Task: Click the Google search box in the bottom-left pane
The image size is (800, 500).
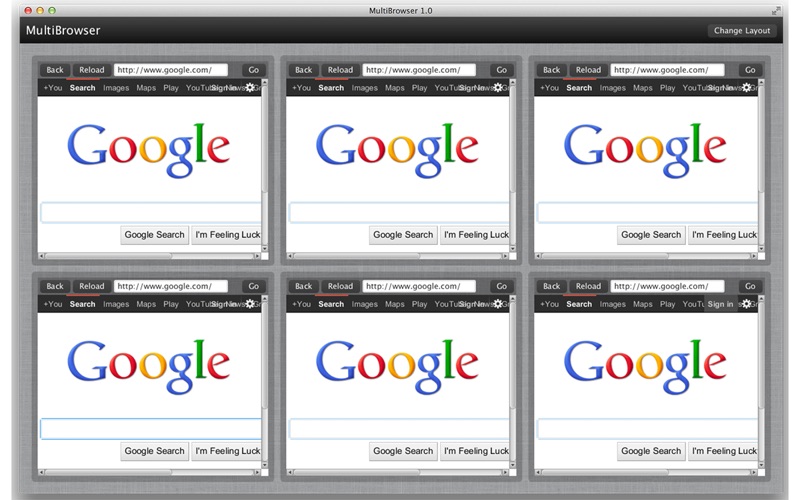Action: coord(151,429)
